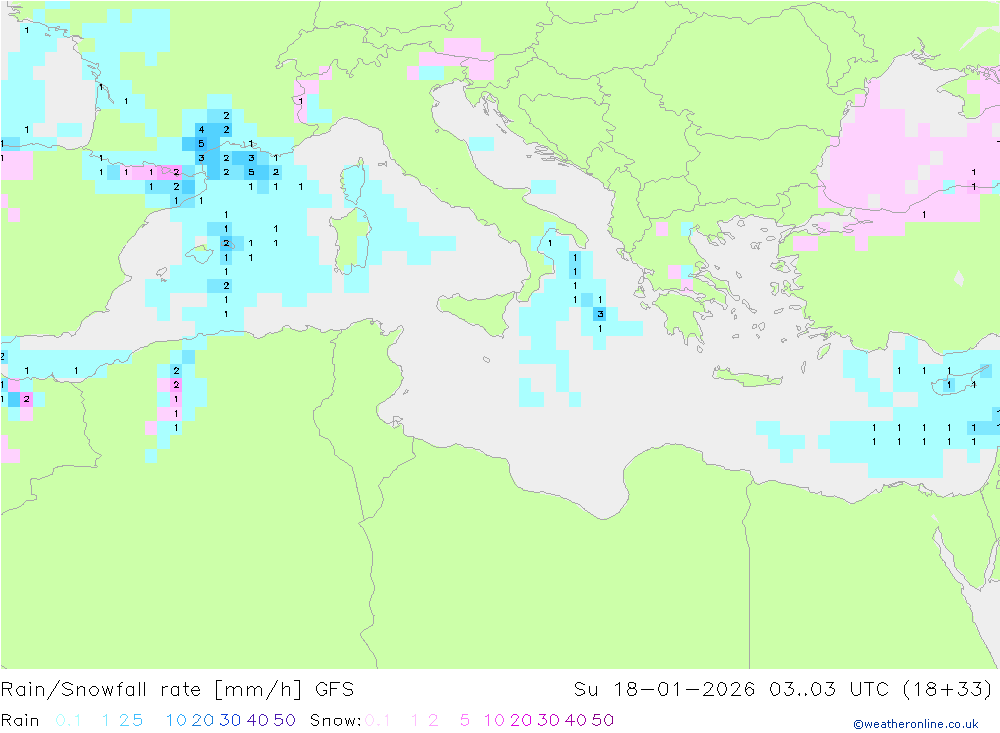Select the Rain legend value 50
The height and width of the screenshot is (733, 1000).
tap(284, 720)
